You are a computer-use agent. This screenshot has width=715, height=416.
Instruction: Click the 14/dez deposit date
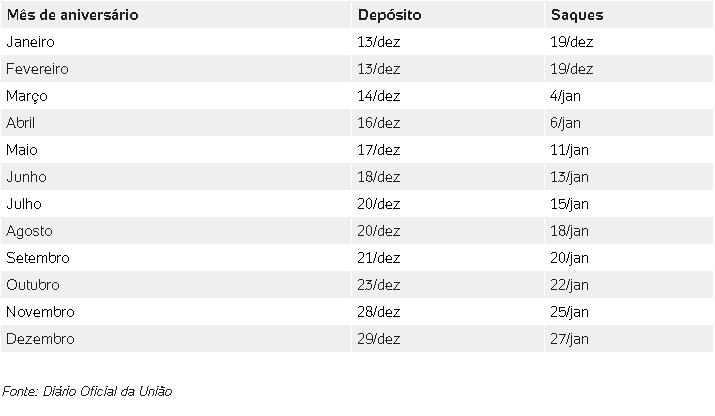tap(378, 97)
